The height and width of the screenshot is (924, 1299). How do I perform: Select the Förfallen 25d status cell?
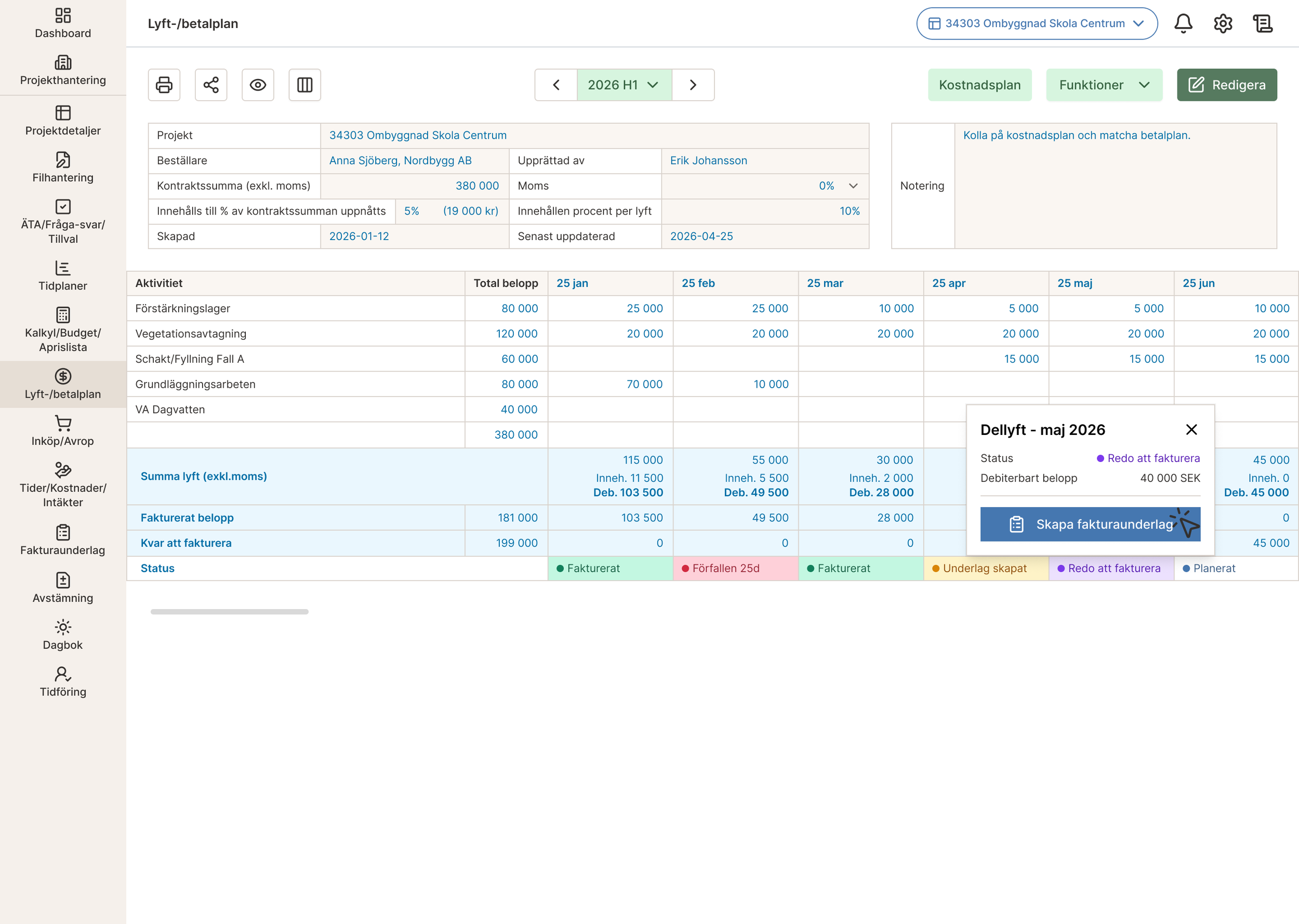click(735, 569)
